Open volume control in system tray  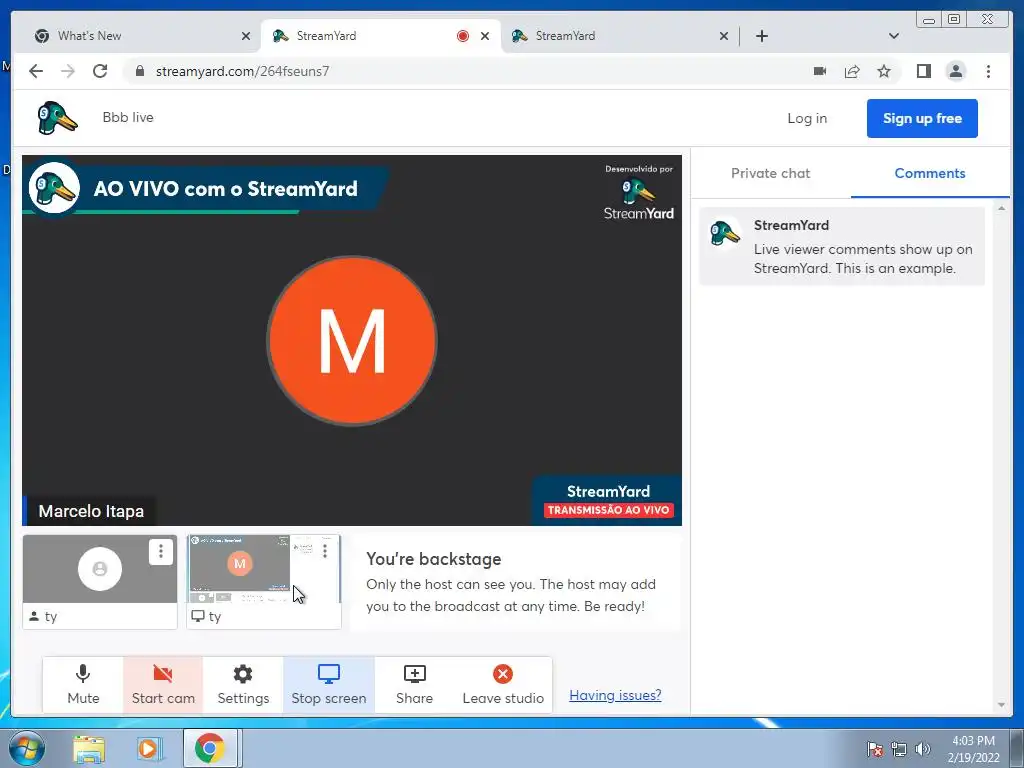click(x=923, y=749)
